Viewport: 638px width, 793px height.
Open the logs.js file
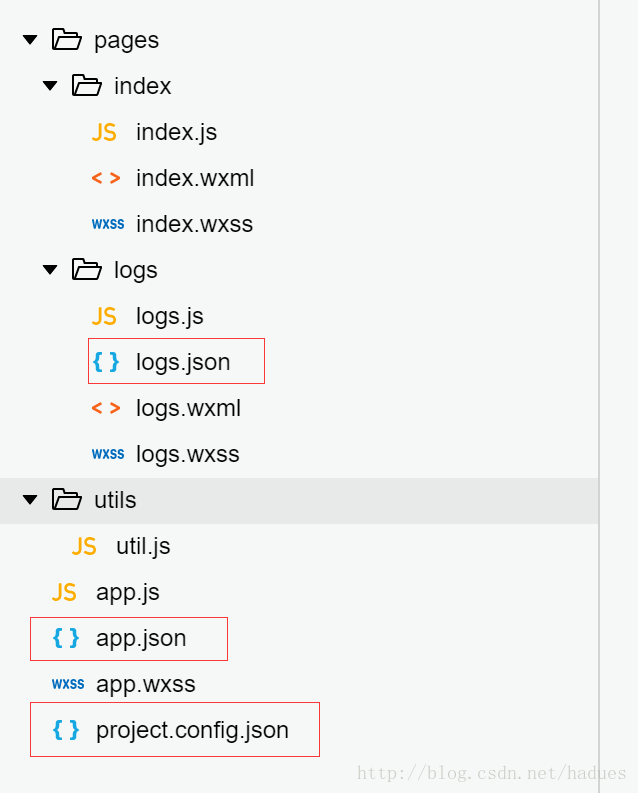click(x=169, y=316)
